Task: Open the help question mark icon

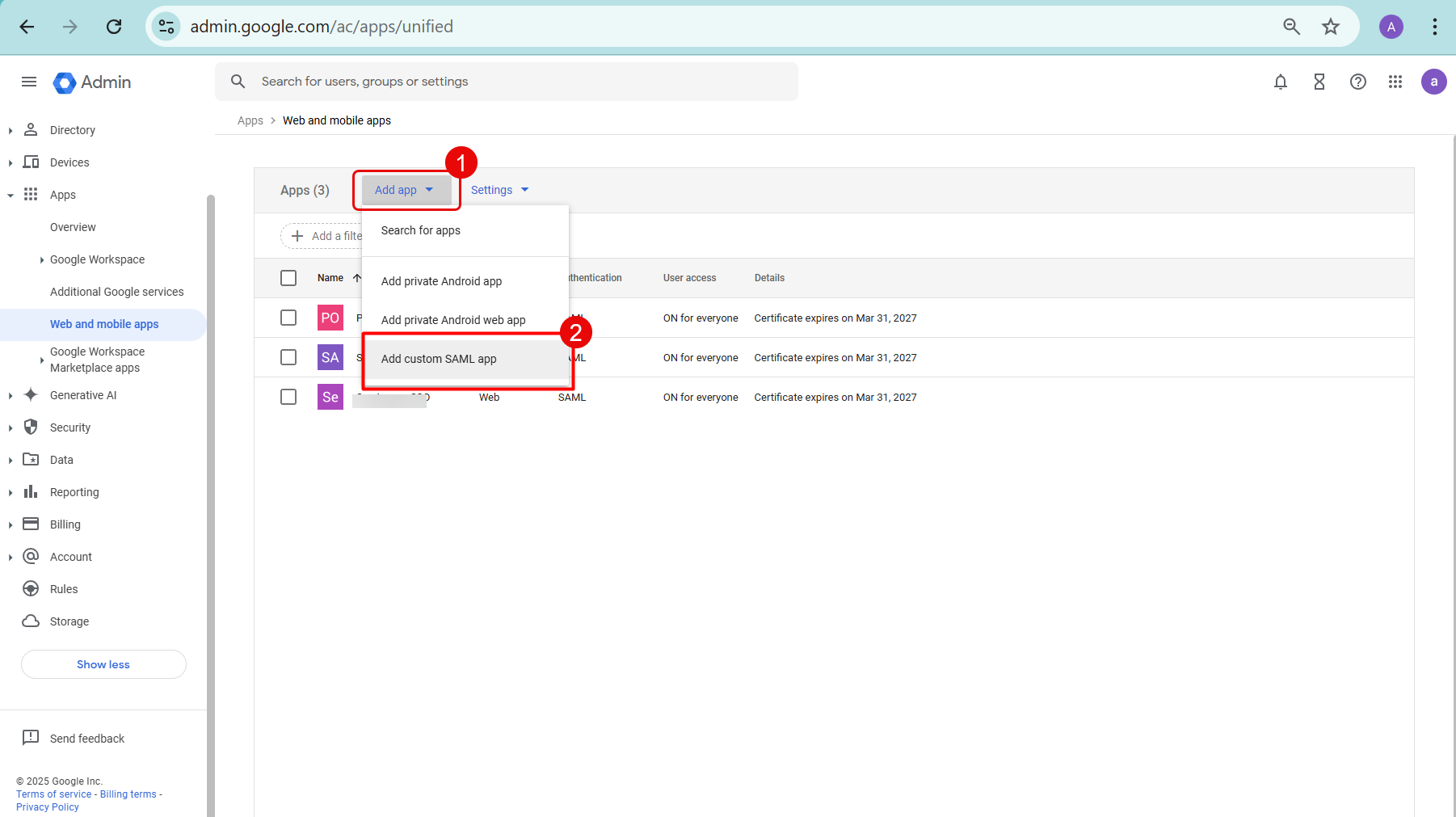Action: click(1357, 82)
